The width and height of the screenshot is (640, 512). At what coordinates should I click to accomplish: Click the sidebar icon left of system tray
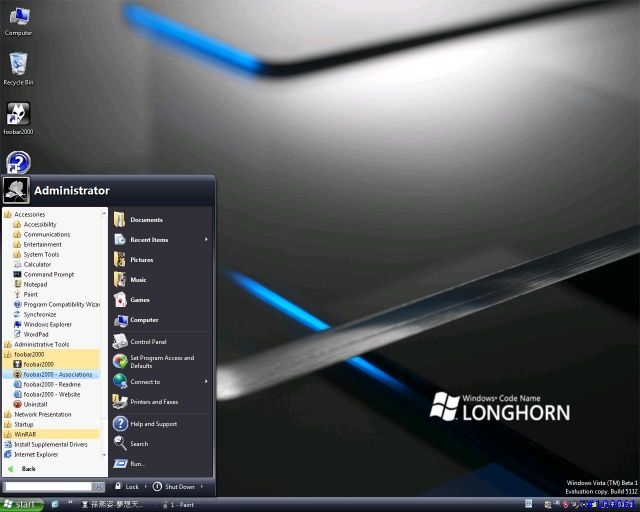click(x=529, y=504)
